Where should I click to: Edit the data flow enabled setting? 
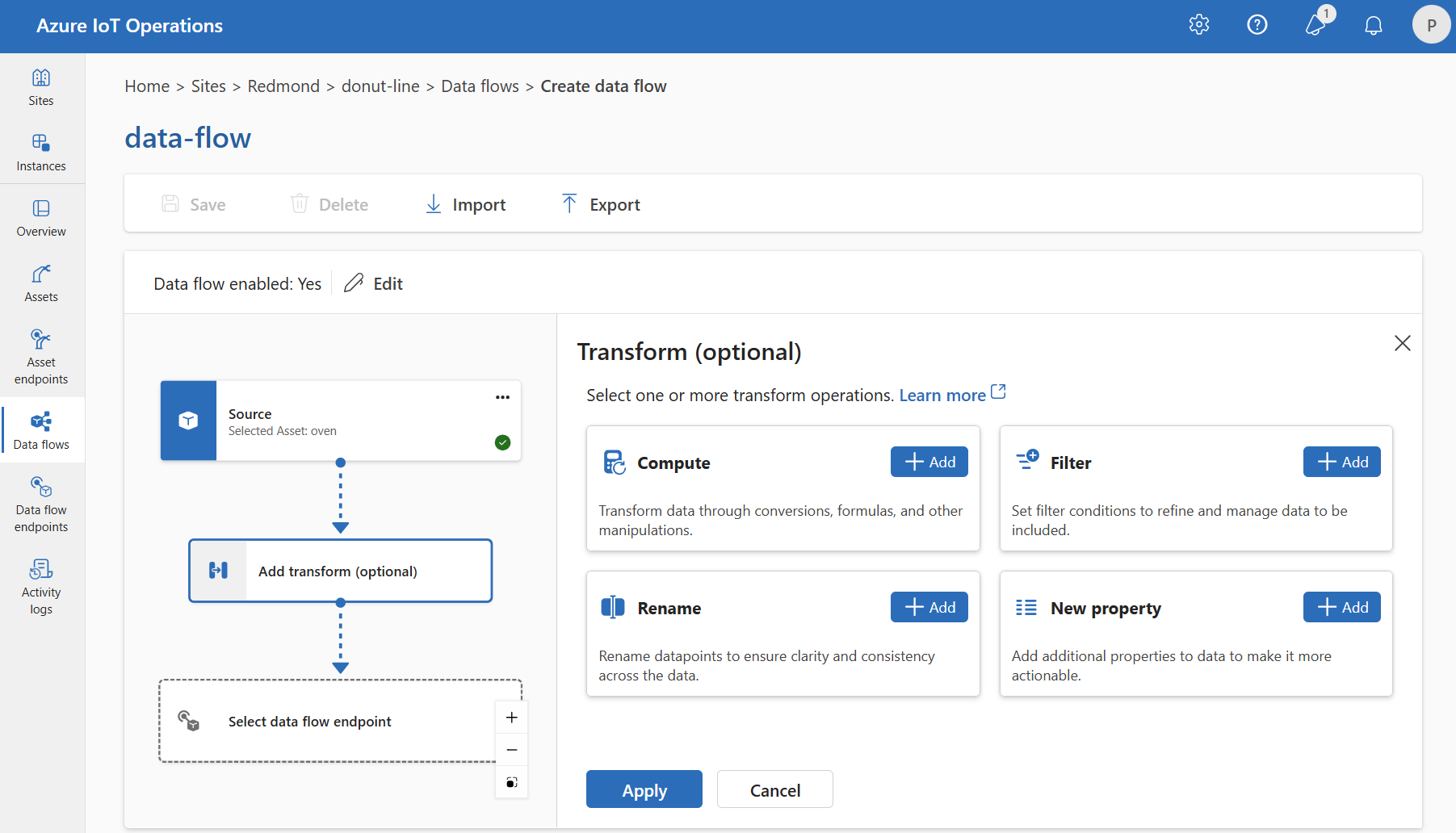tap(373, 283)
